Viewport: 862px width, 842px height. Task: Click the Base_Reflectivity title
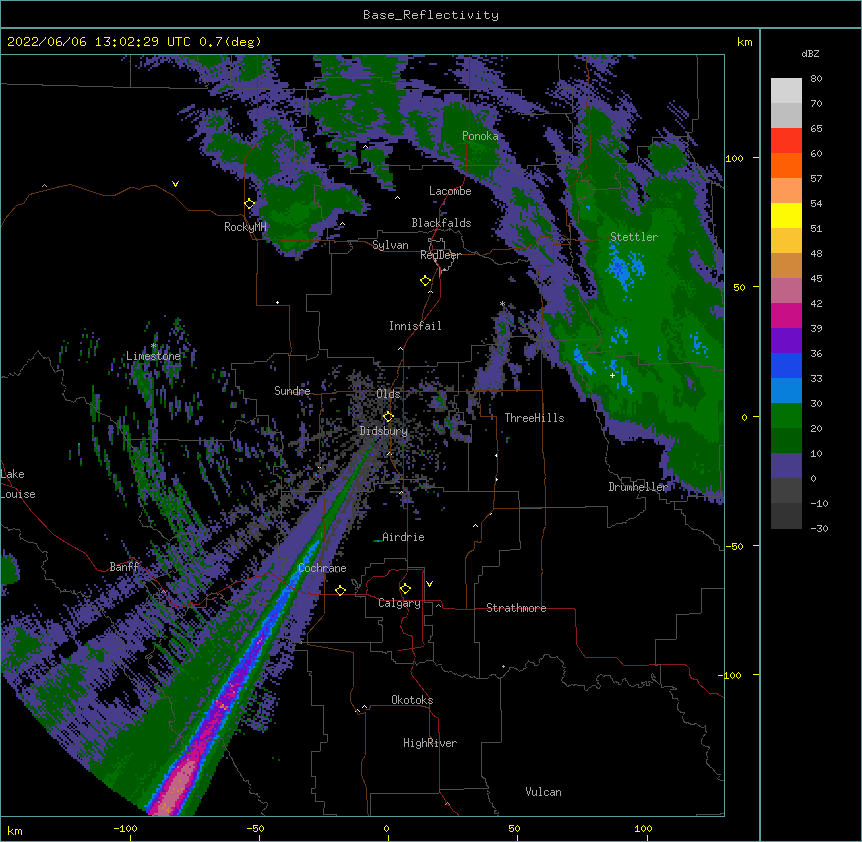coord(431,15)
